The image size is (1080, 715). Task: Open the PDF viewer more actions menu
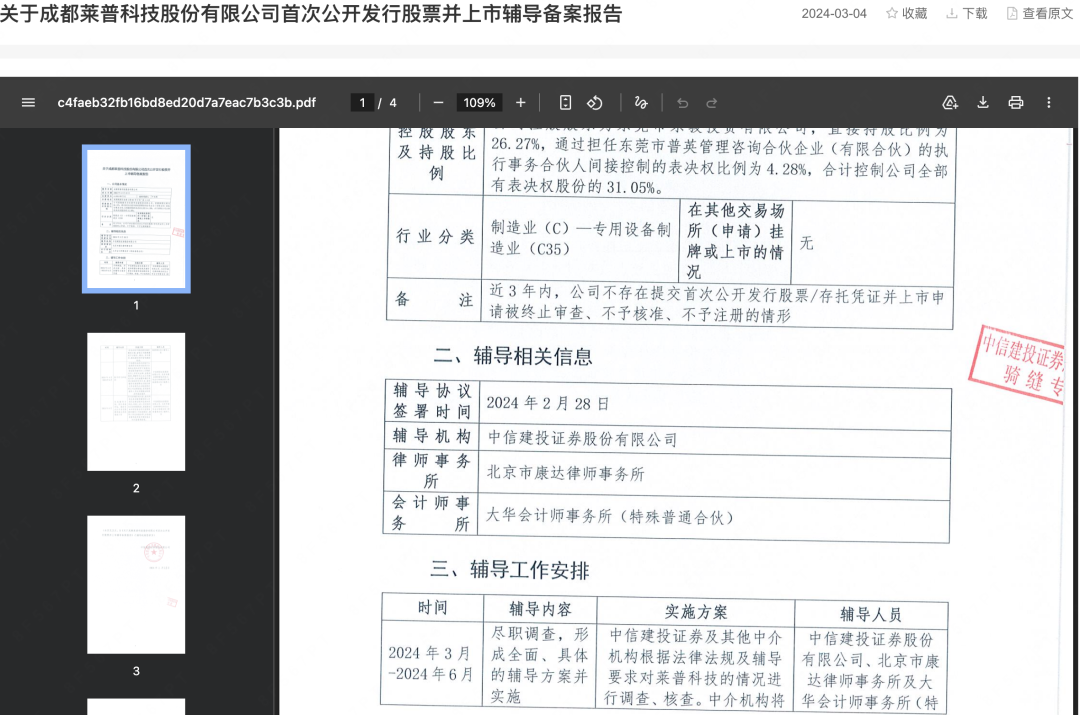(1049, 103)
